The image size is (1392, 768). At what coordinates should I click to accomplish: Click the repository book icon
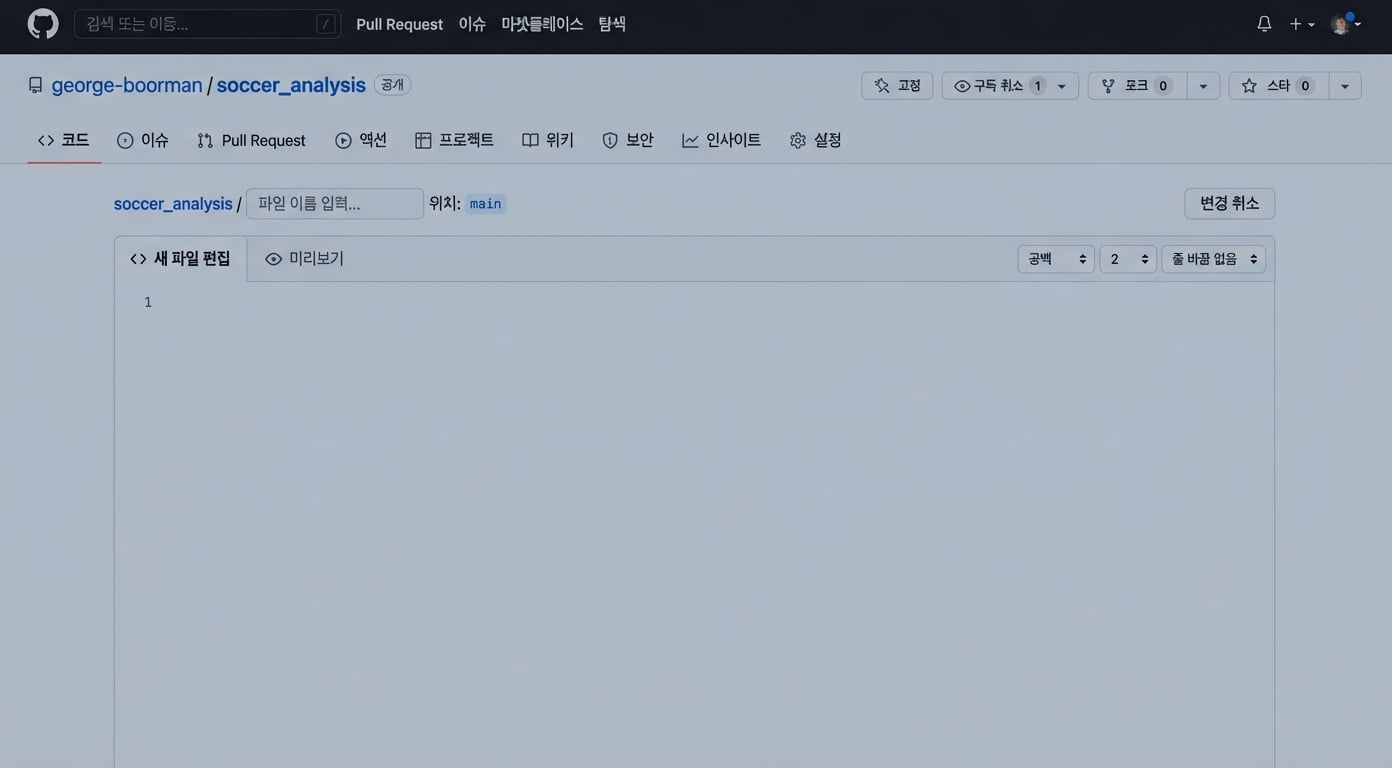pyautogui.click(x=36, y=85)
